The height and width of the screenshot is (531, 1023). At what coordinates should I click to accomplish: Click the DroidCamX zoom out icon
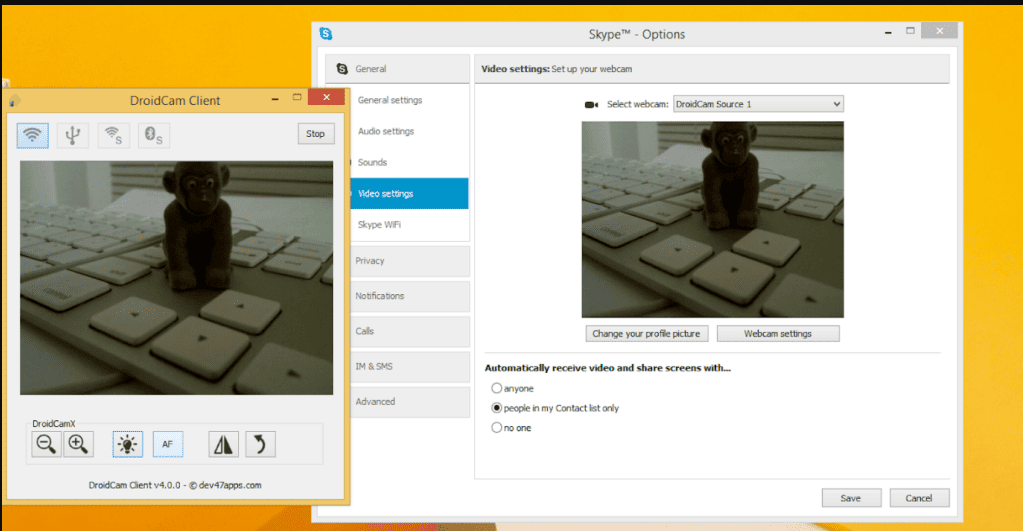(x=46, y=444)
